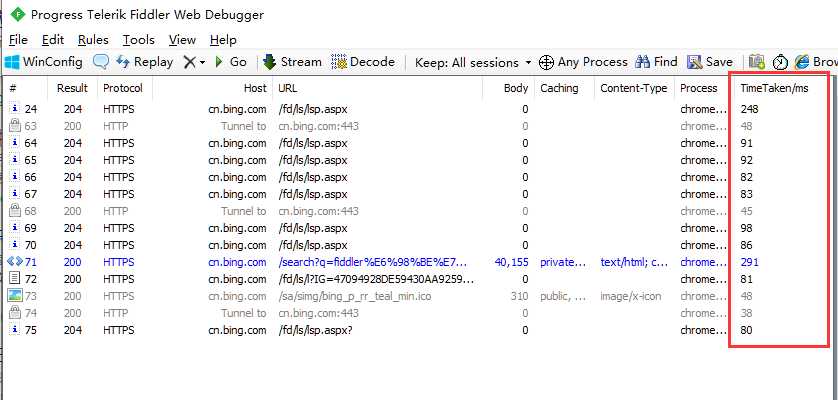
Task: Select the /fd/ls/lsp.aspx? URL in session 75
Action: point(315,330)
